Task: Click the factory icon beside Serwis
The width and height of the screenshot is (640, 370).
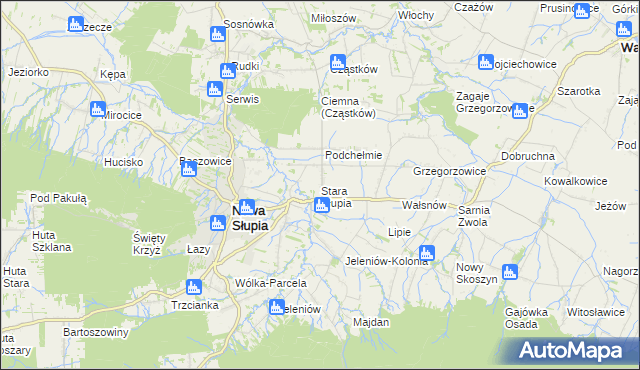Action: click(x=215, y=89)
